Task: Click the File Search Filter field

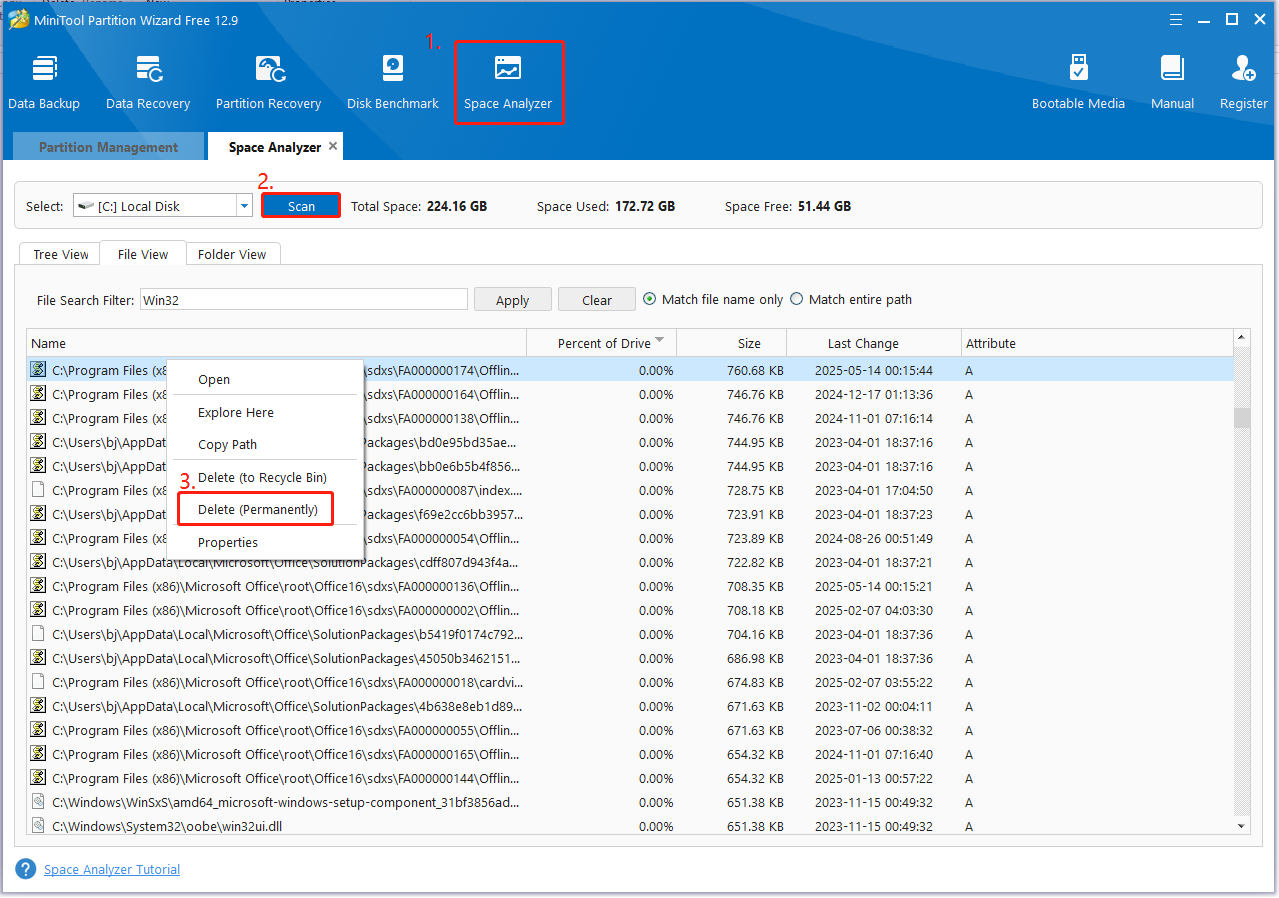Action: point(302,299)
